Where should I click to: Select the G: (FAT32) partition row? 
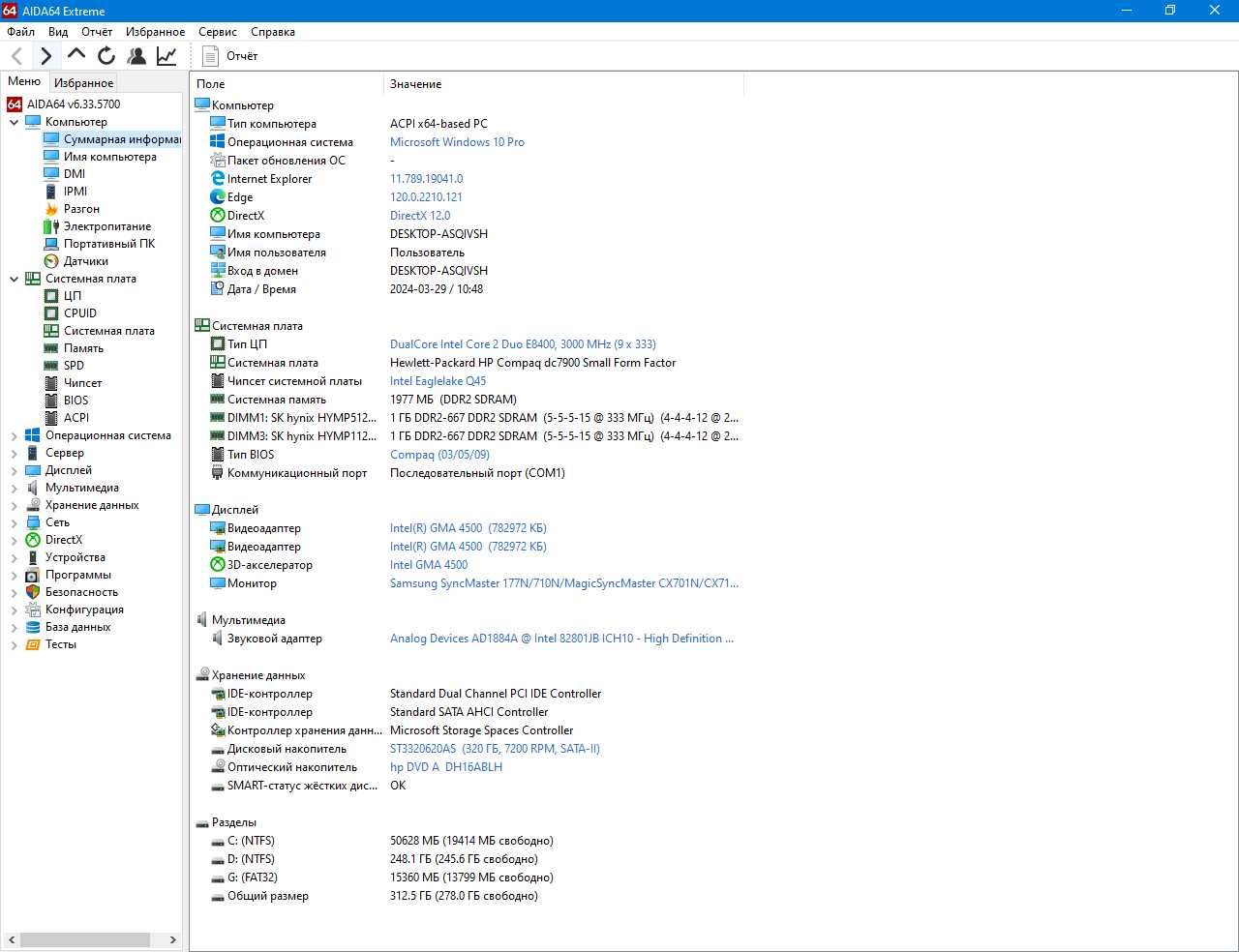point(469,878)
